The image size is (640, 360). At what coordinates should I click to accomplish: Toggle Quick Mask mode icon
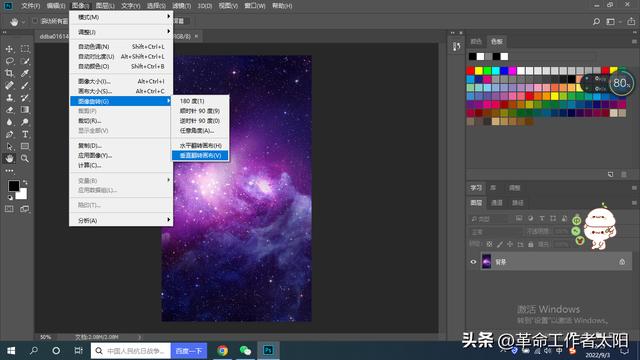coord(9,209)
